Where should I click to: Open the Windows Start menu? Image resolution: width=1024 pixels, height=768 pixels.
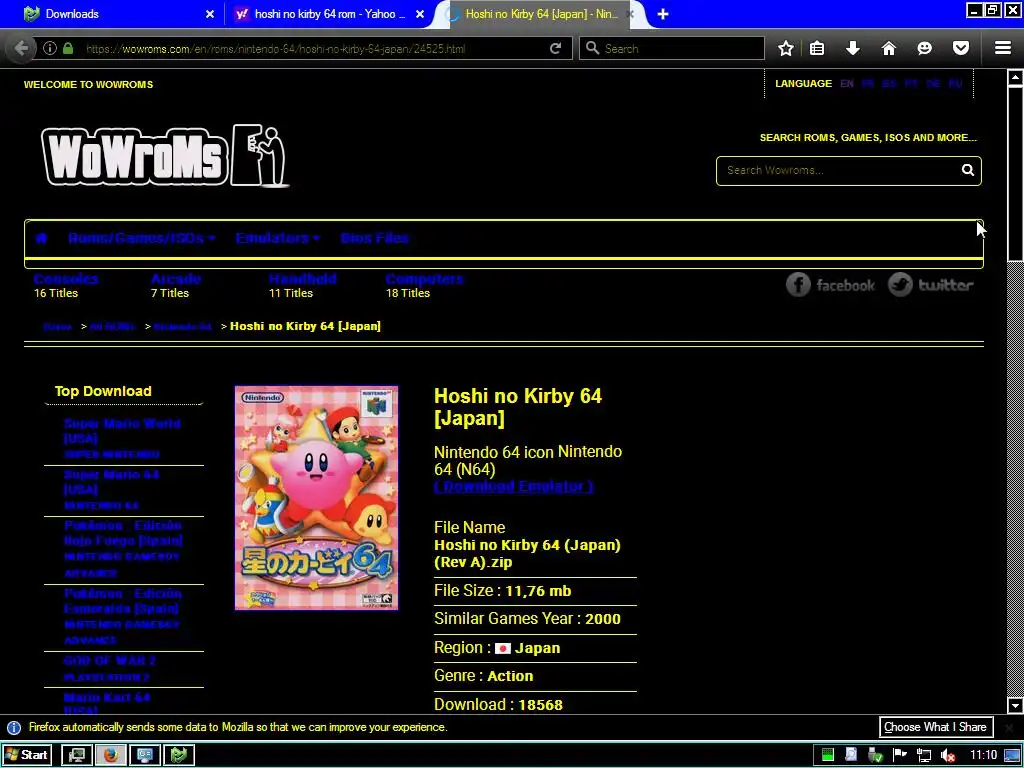[27, 755]
